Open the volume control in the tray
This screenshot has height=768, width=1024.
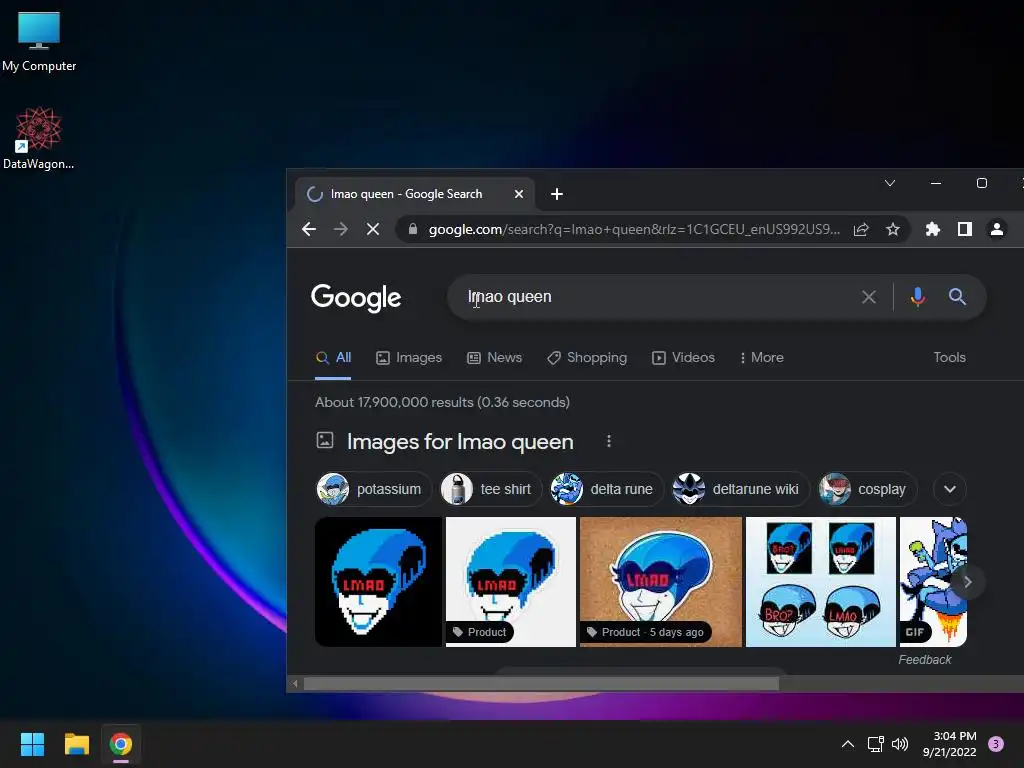pos(900,744)
